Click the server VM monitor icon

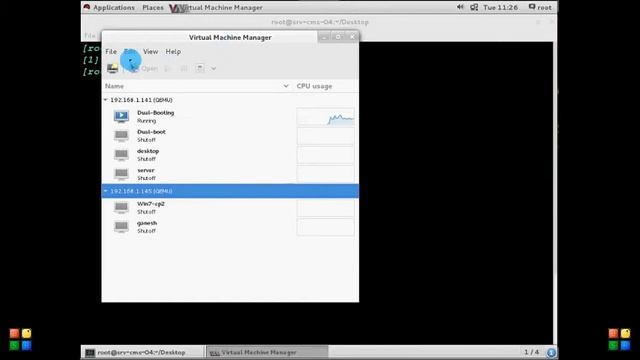[x=121, y=174]
